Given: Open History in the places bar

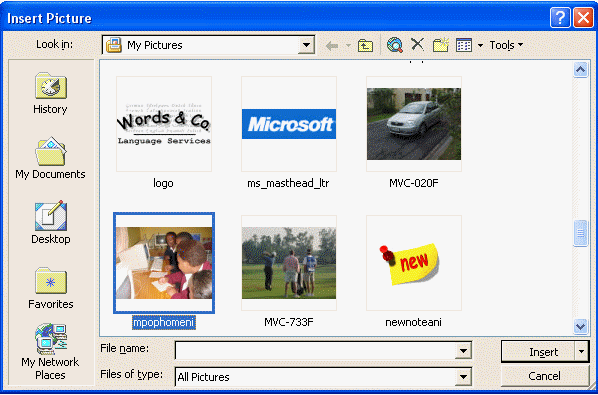Looking at the screenshot, I should (x=50, y=93).
